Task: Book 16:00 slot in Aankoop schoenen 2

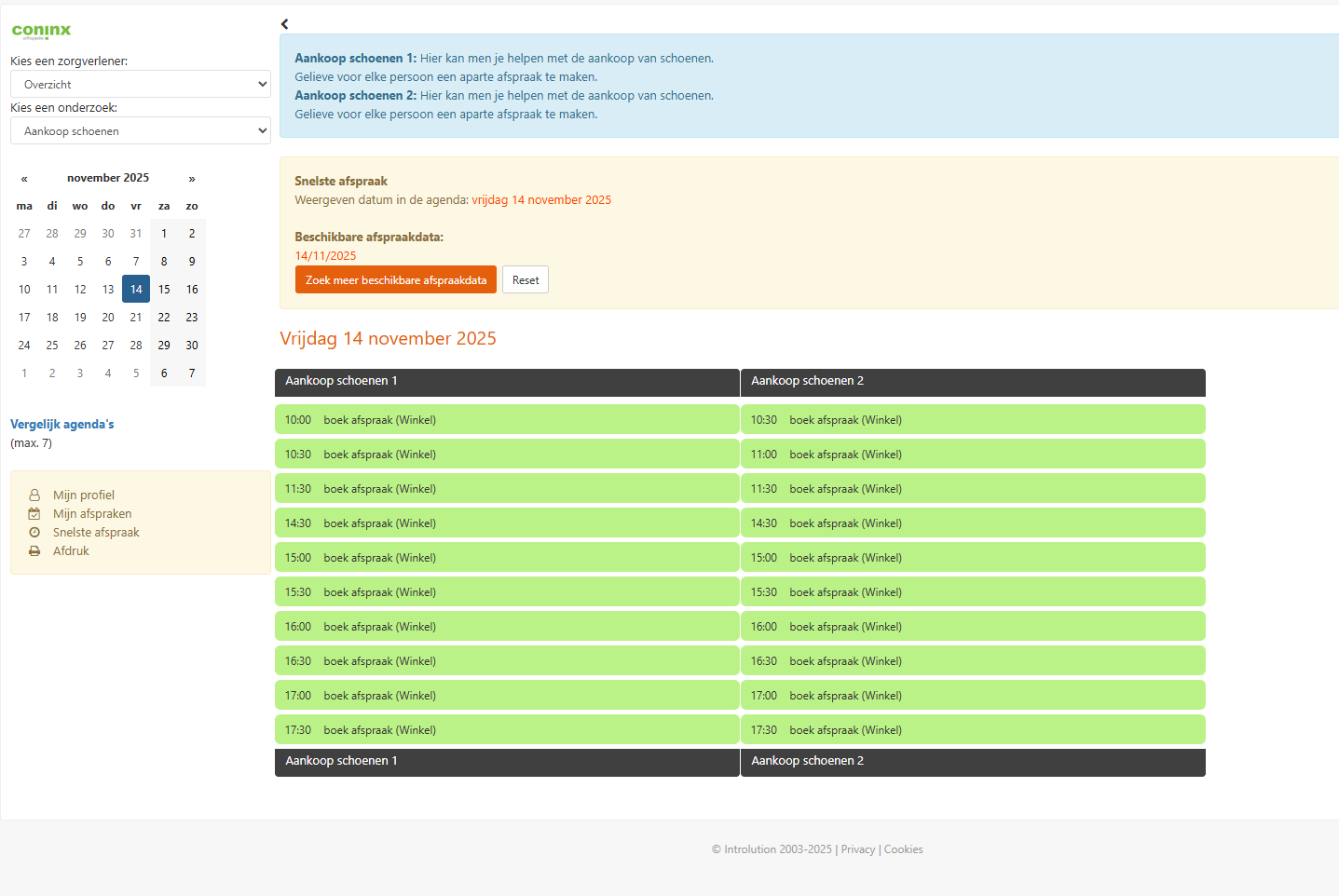Action: pyautogui.click(x=973, y=627)
